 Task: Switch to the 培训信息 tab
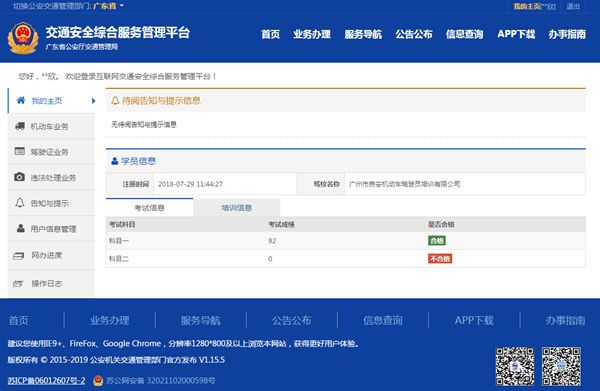point(236,207)
